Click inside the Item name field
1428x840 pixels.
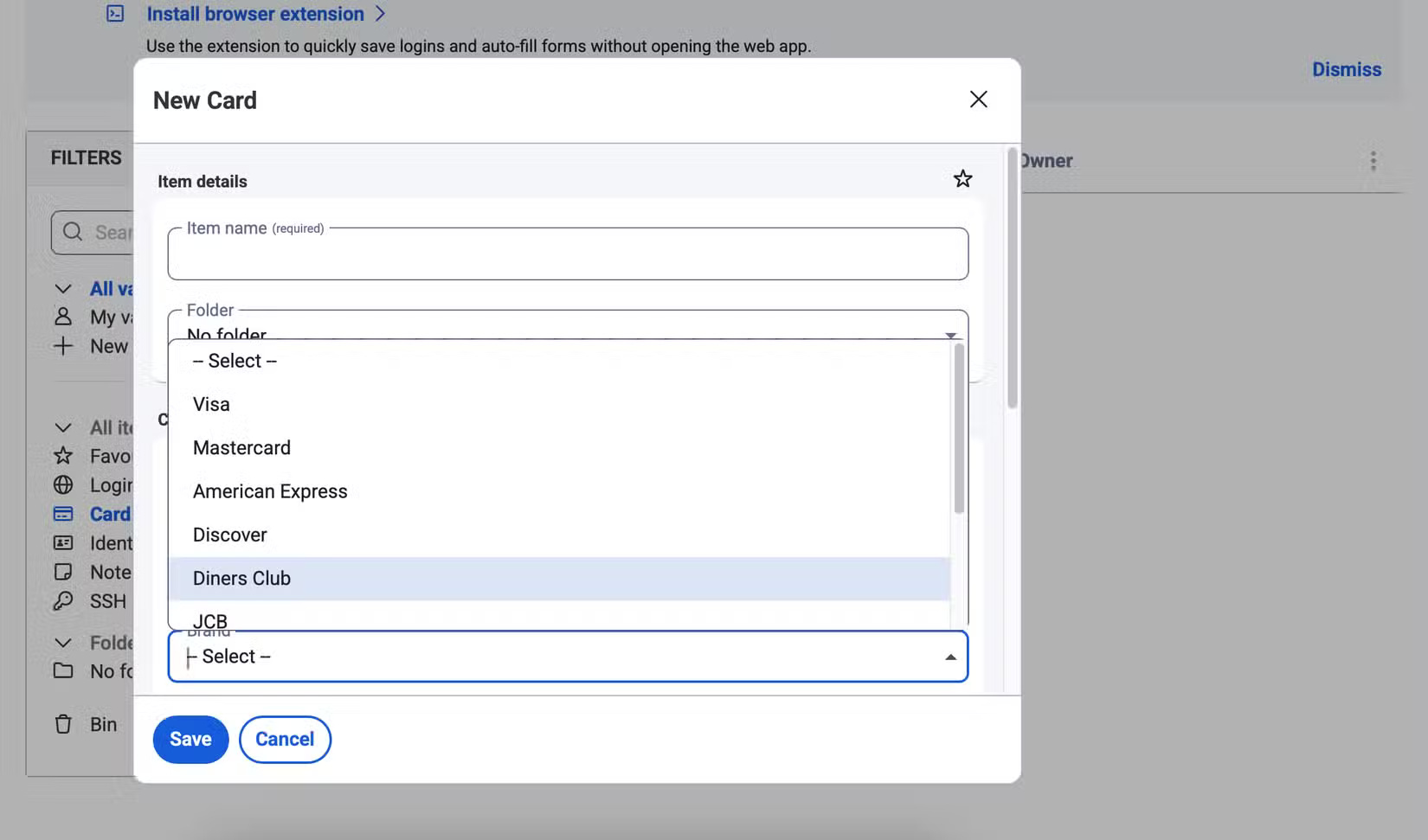pyautogui.click(x=568, y=253)
